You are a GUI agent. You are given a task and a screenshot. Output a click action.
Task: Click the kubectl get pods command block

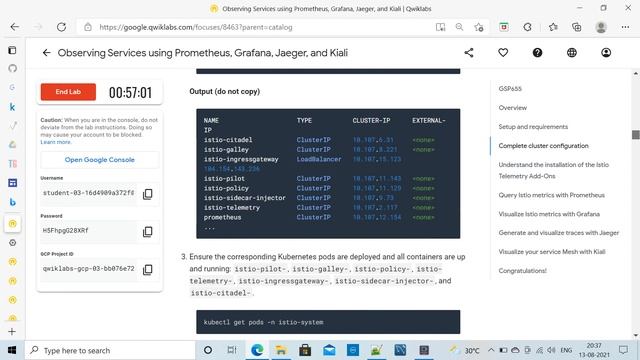tap(328, 322)
